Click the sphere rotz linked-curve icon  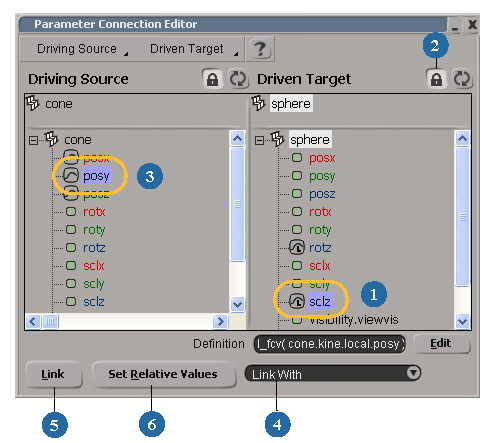pos(296,247)
